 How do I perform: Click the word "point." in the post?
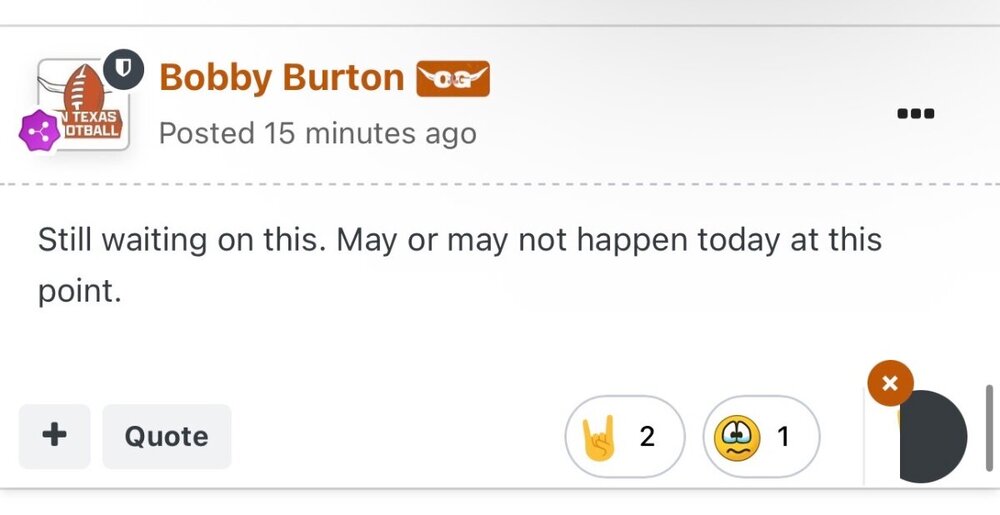(x=79, y=292)
